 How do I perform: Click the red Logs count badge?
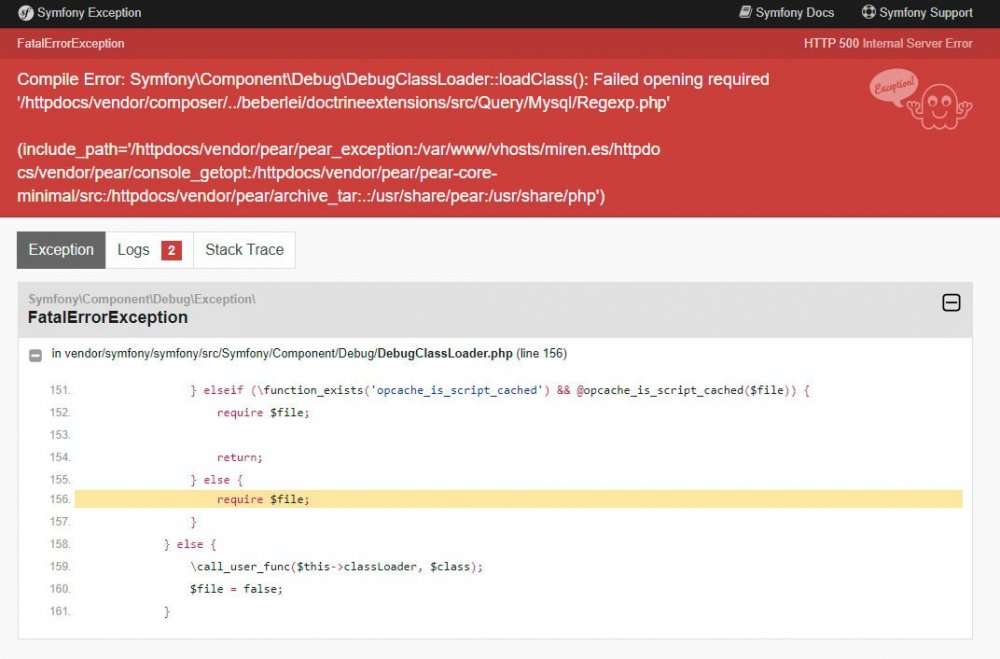point(171,250)
